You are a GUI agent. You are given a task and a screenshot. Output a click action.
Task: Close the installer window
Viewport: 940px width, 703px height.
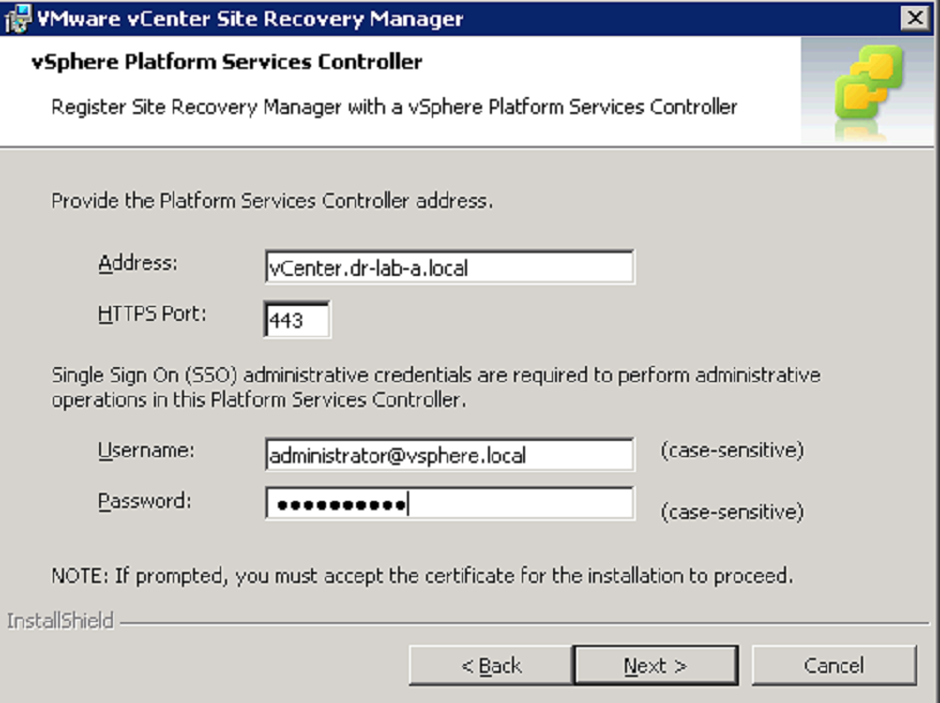pyautogui.click(x=915, y=18)
